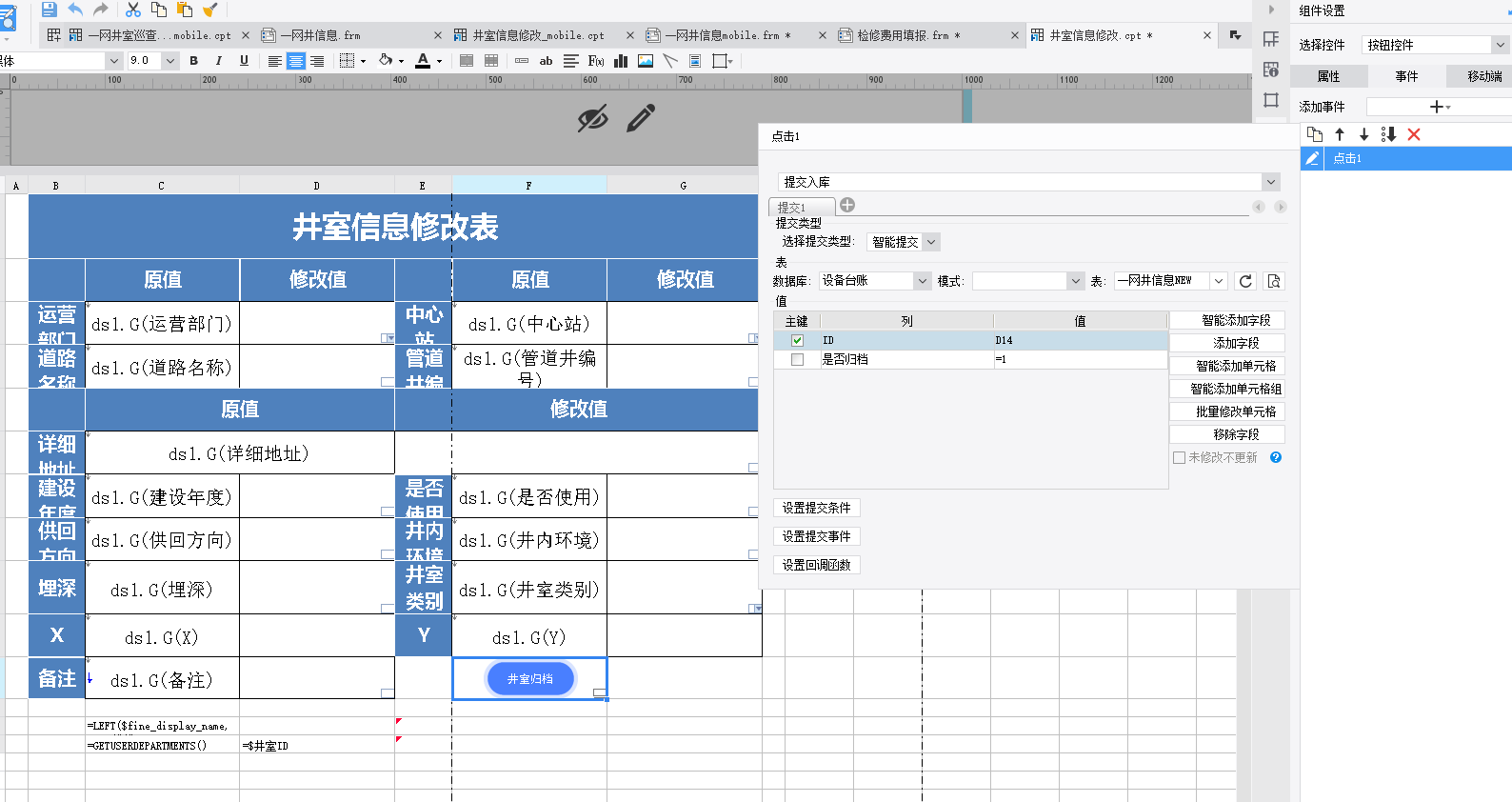Screen dimensions: 1512x802
Task: Open the font family dropdown
Action: [x=114, y=61]
